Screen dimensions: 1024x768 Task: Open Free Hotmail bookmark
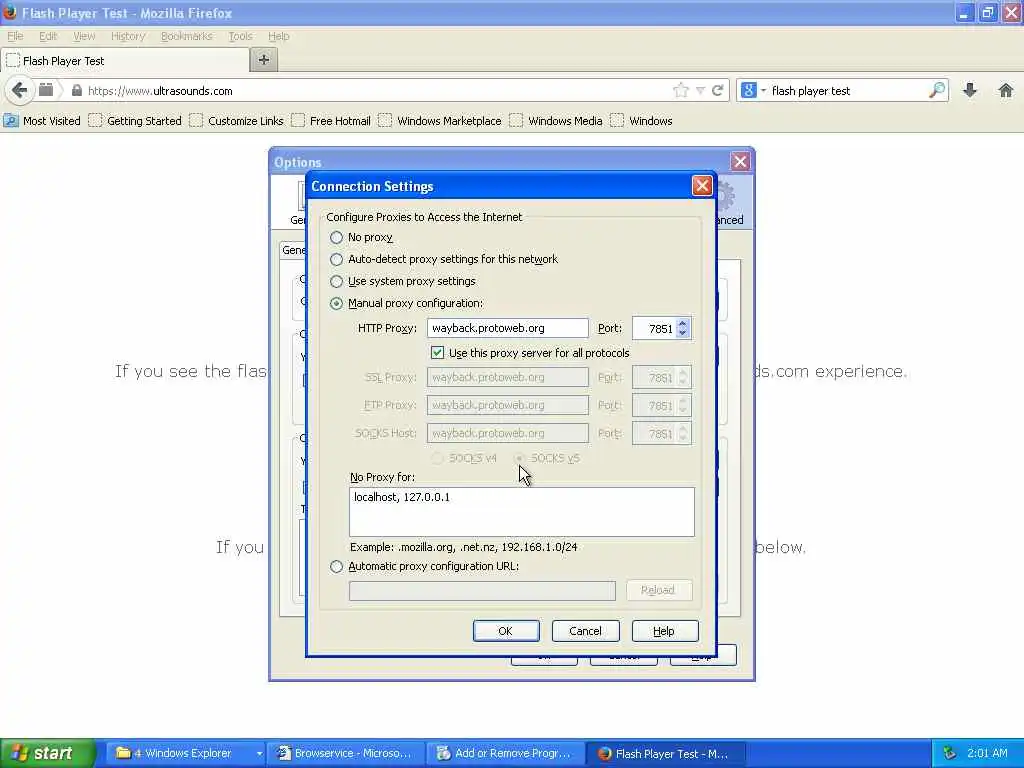(331, 121)
